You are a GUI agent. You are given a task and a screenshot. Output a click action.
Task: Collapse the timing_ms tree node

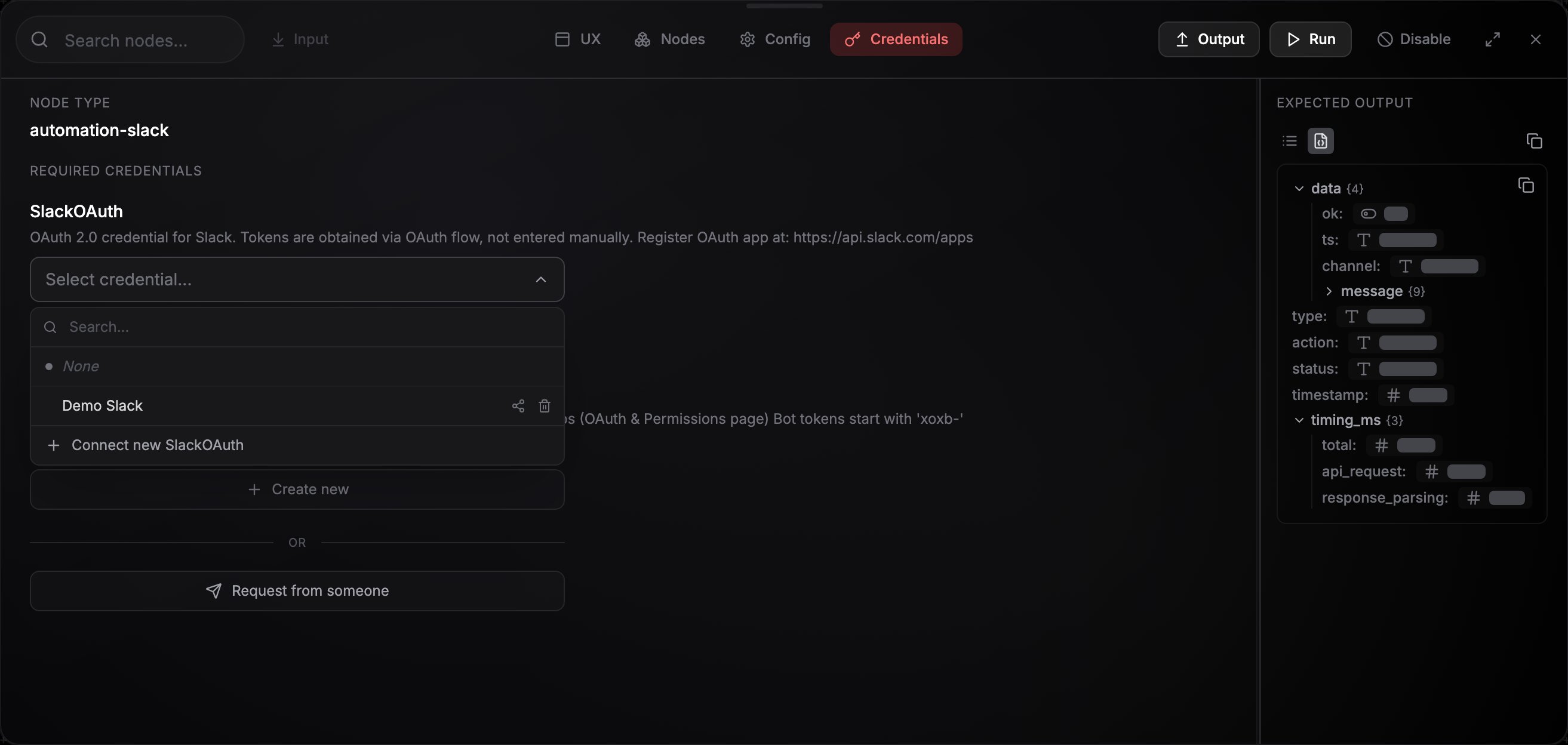click(1299, 420)
